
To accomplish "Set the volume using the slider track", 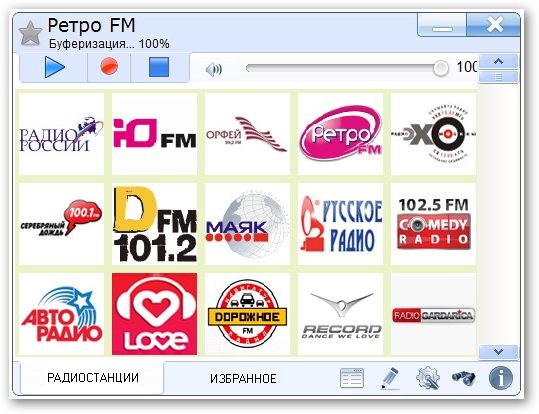I will pos(347,68).
